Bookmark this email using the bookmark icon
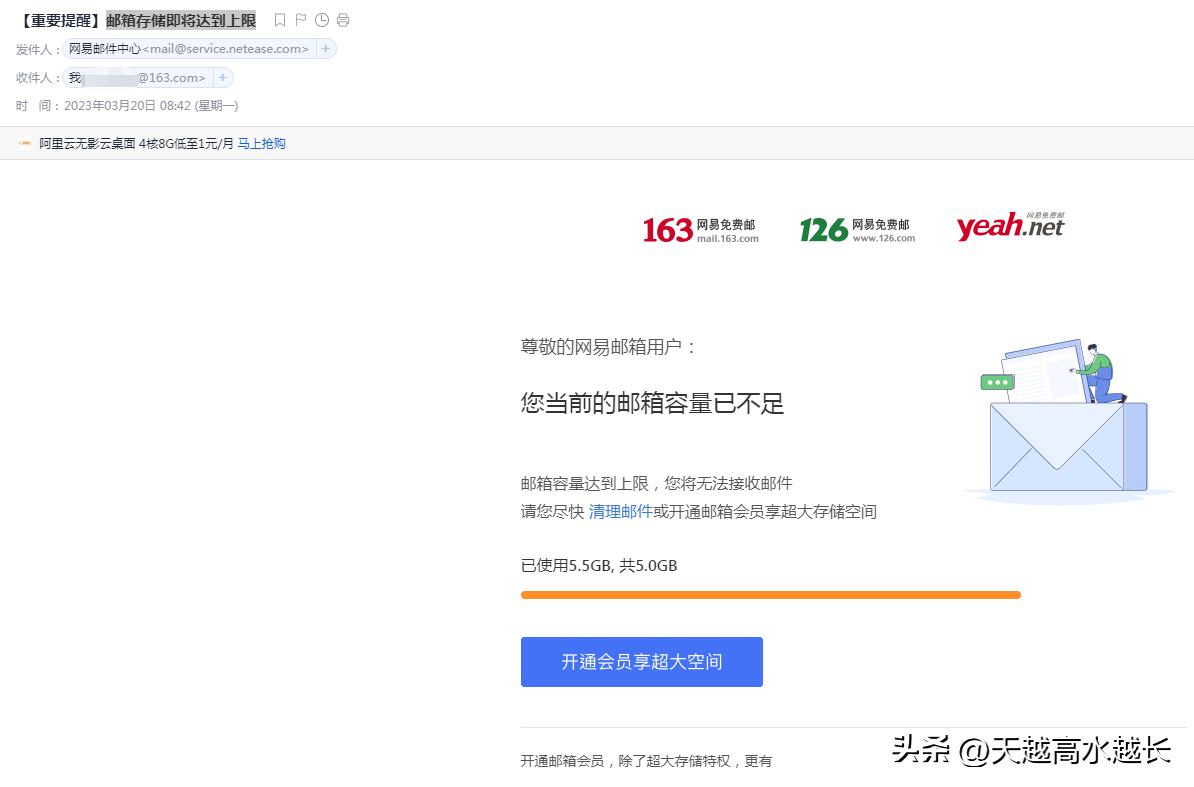Viewport: 1194px width, 787px height. tap(280, 19)
